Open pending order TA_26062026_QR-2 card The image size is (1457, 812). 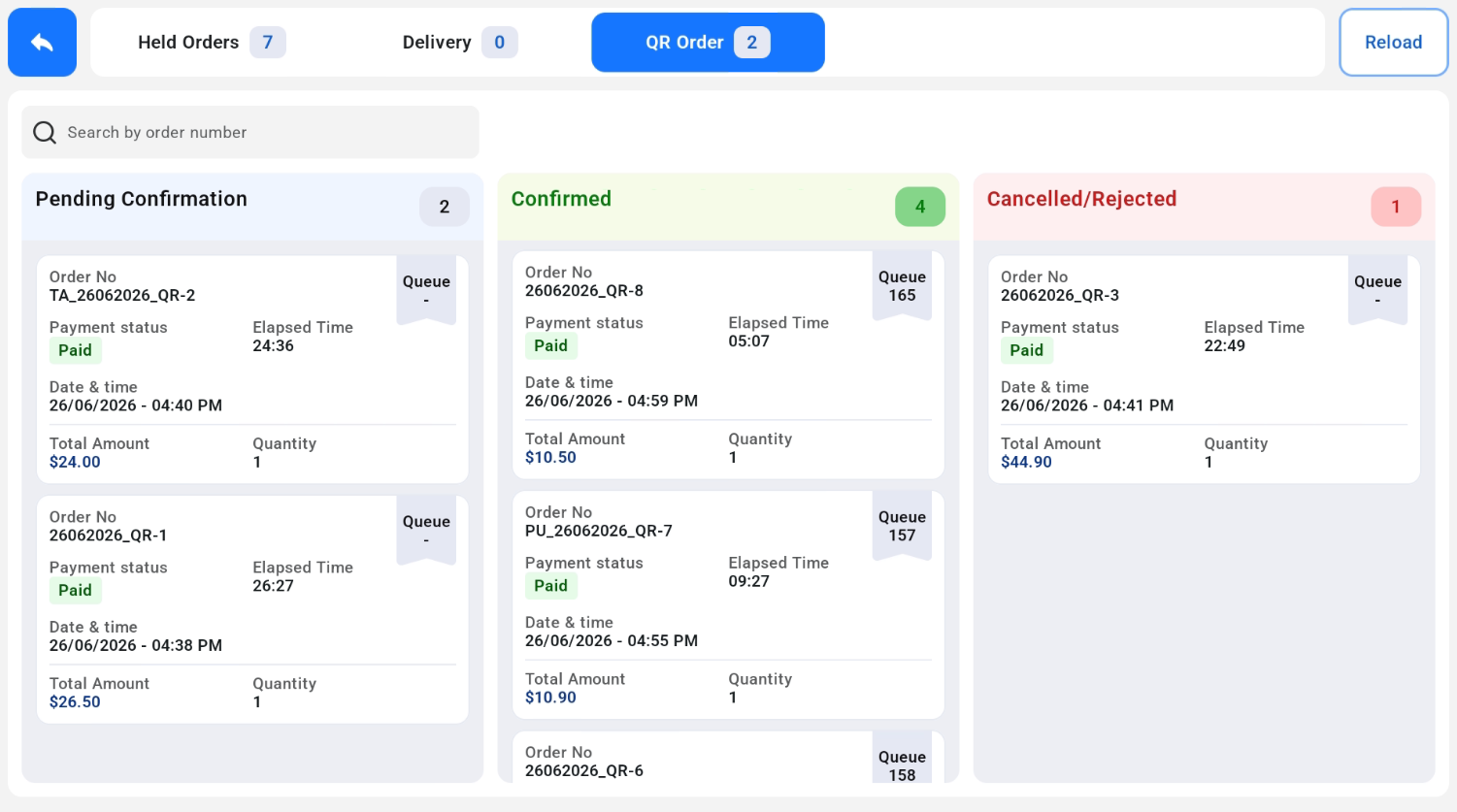[252, 370]
